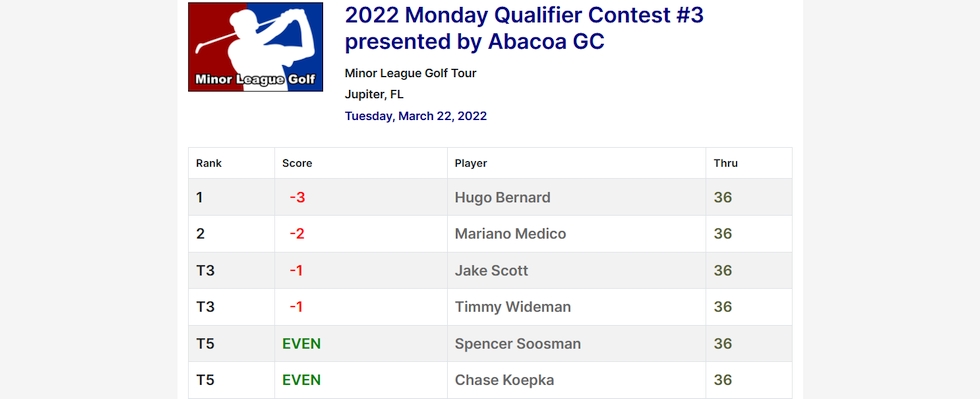Viewport: 980px width, 399px height.
Task: Click Chase Koepka's Thru 36 value
Action: [x=722, y=380]
